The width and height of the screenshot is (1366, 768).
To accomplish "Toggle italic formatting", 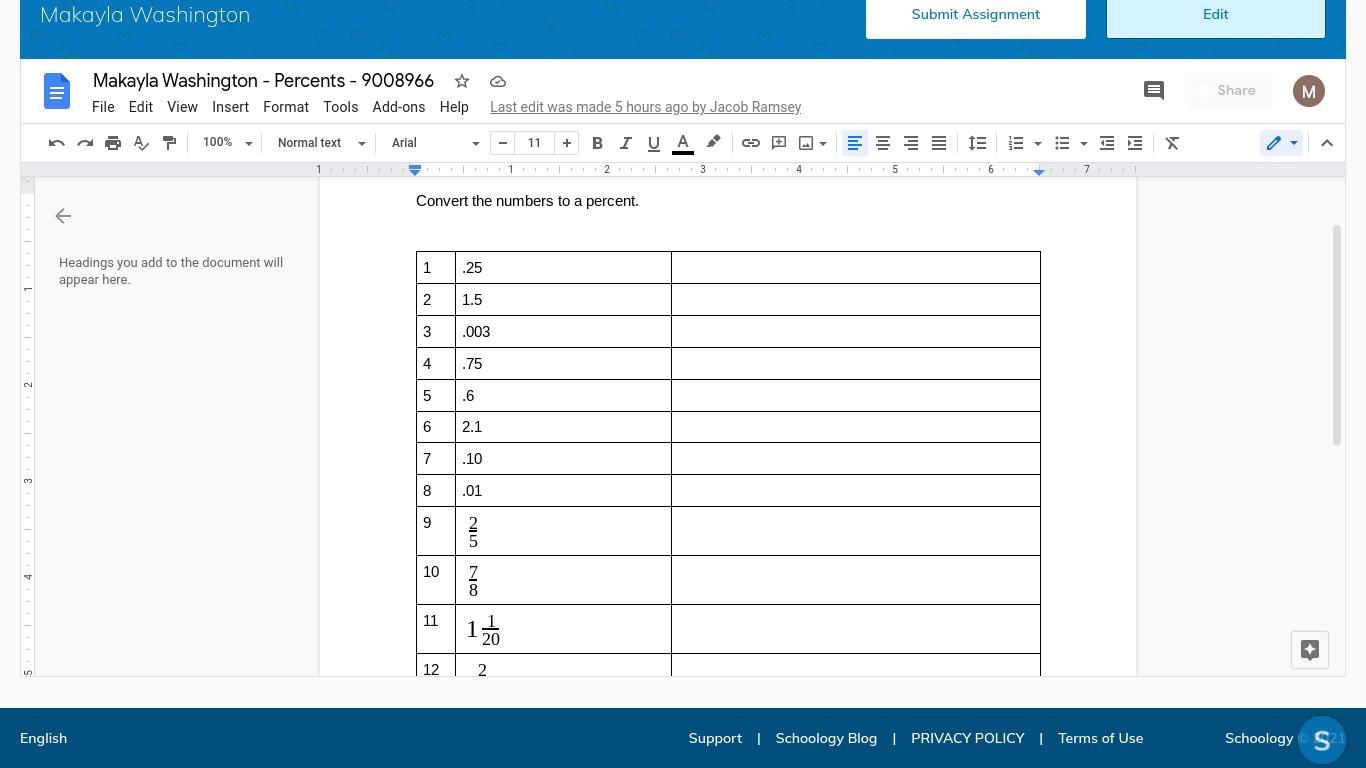I will 626,143.
